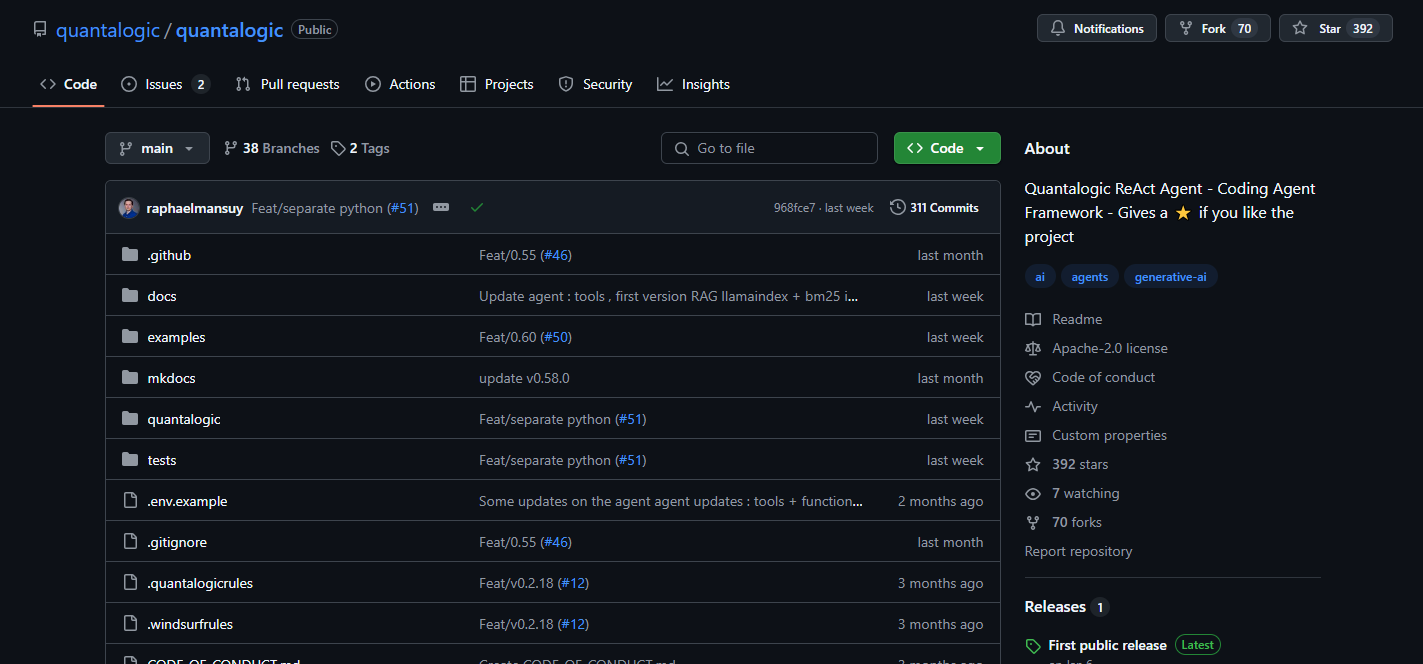1423x664 pixels.
Task: Open the green Code dropdown button
Action: click(947, 148)
